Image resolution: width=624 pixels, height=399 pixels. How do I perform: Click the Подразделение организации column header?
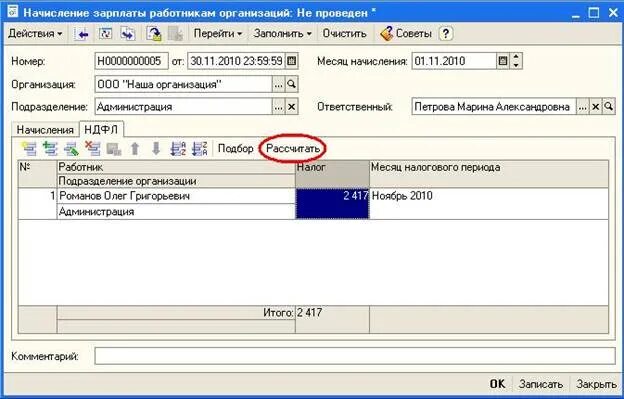tap(176, 181)
